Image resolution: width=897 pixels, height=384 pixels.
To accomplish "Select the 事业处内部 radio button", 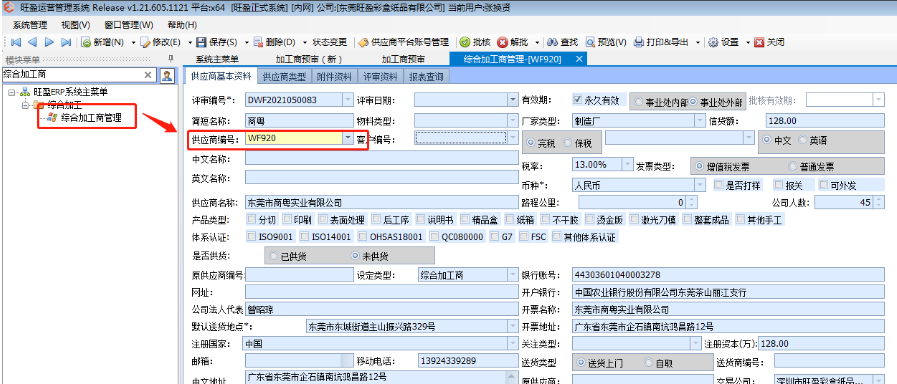I will pos(639,102).
